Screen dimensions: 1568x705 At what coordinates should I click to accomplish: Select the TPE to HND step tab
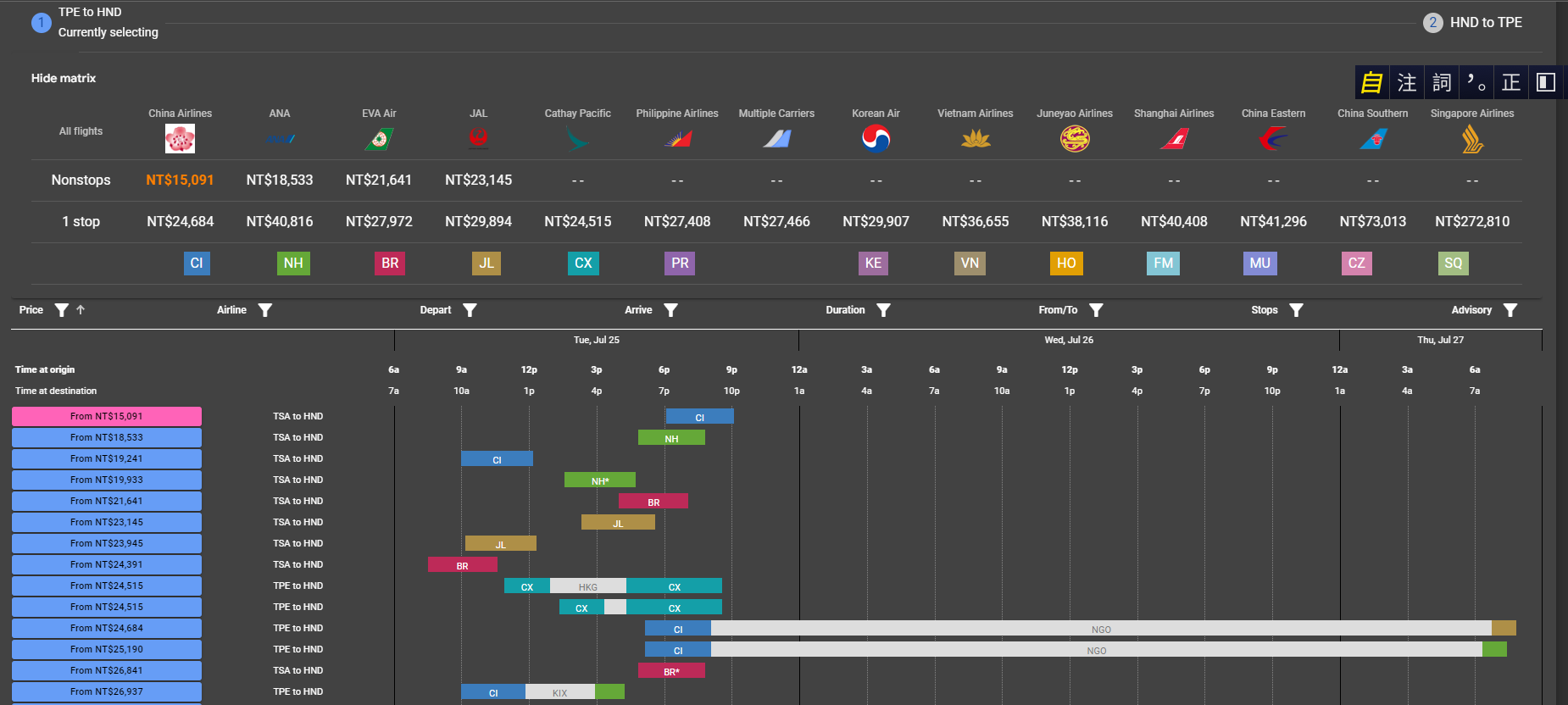95,23
